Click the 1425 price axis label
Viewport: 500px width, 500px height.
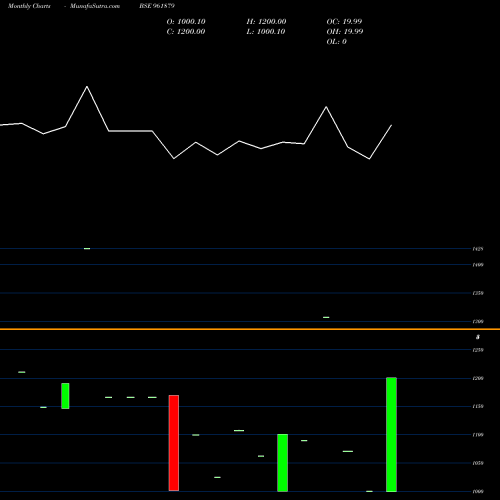(478, 249)
